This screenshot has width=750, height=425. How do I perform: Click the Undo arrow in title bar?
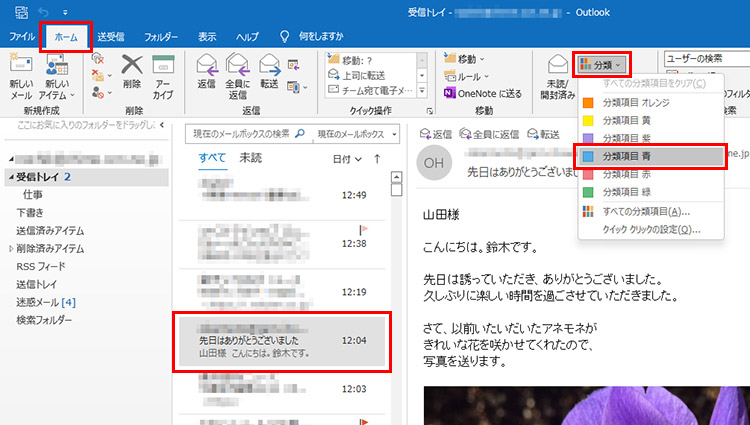point(43,11)
